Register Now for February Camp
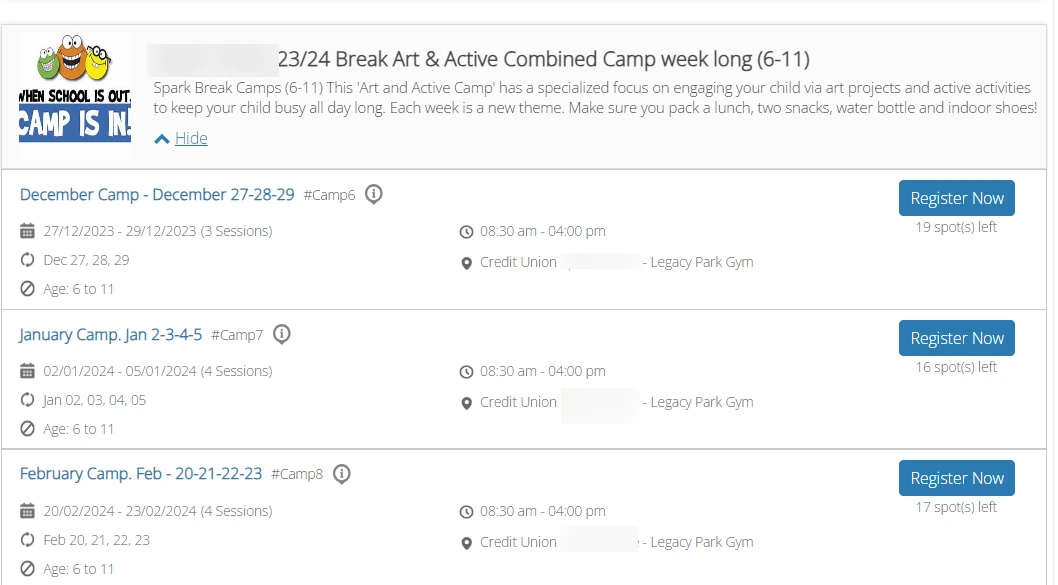Viewport: 1058px width, 585px height. pos(956,478)
